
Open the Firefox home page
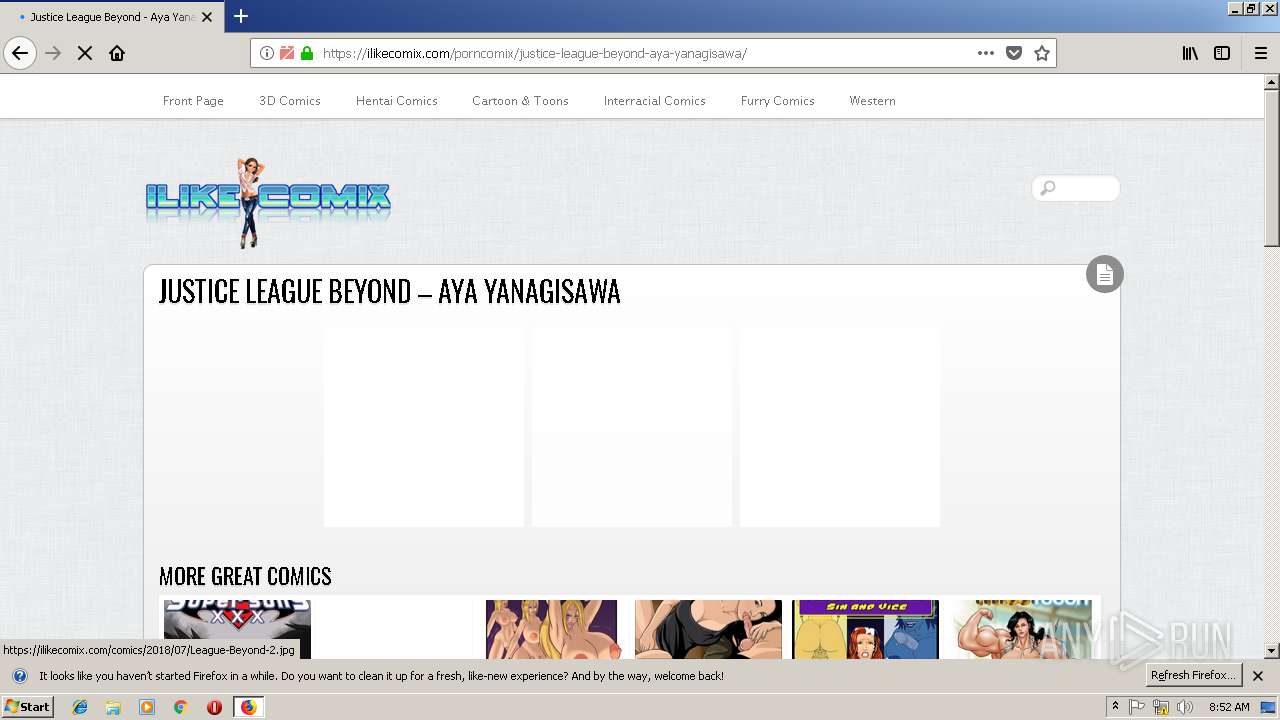pyautogui.click(x=117, y=53)
